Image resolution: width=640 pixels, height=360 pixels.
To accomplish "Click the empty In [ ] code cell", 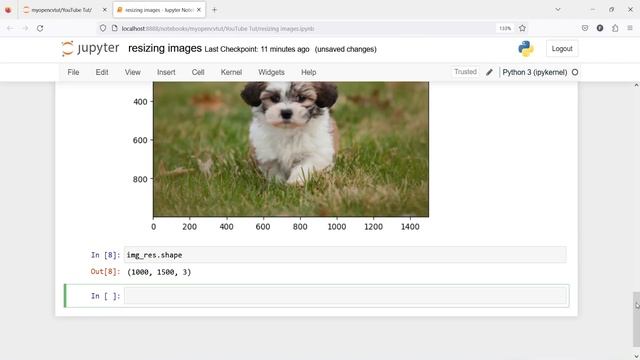I will [345, 296].
